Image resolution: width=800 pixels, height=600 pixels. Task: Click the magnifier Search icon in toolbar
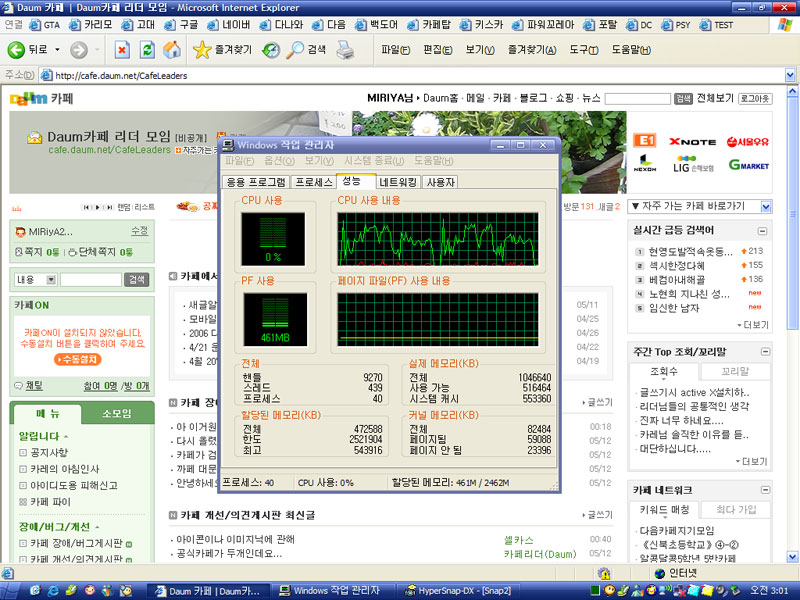[296, 49]
